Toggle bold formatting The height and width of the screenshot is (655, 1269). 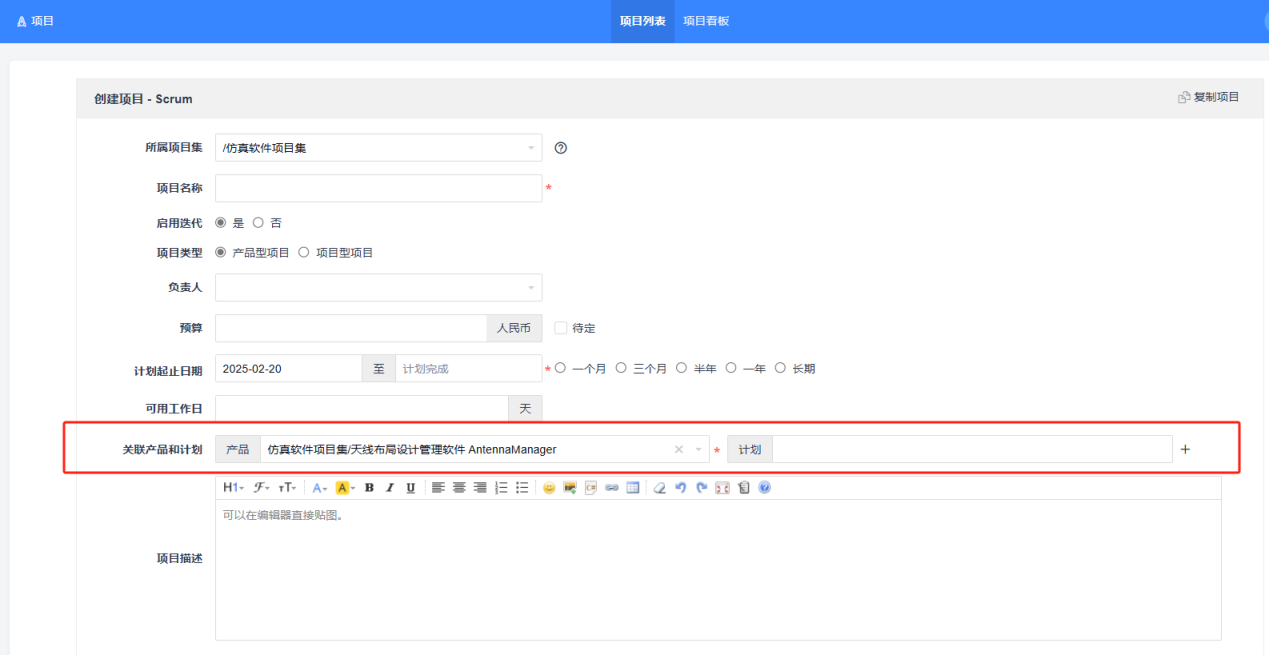369,488
